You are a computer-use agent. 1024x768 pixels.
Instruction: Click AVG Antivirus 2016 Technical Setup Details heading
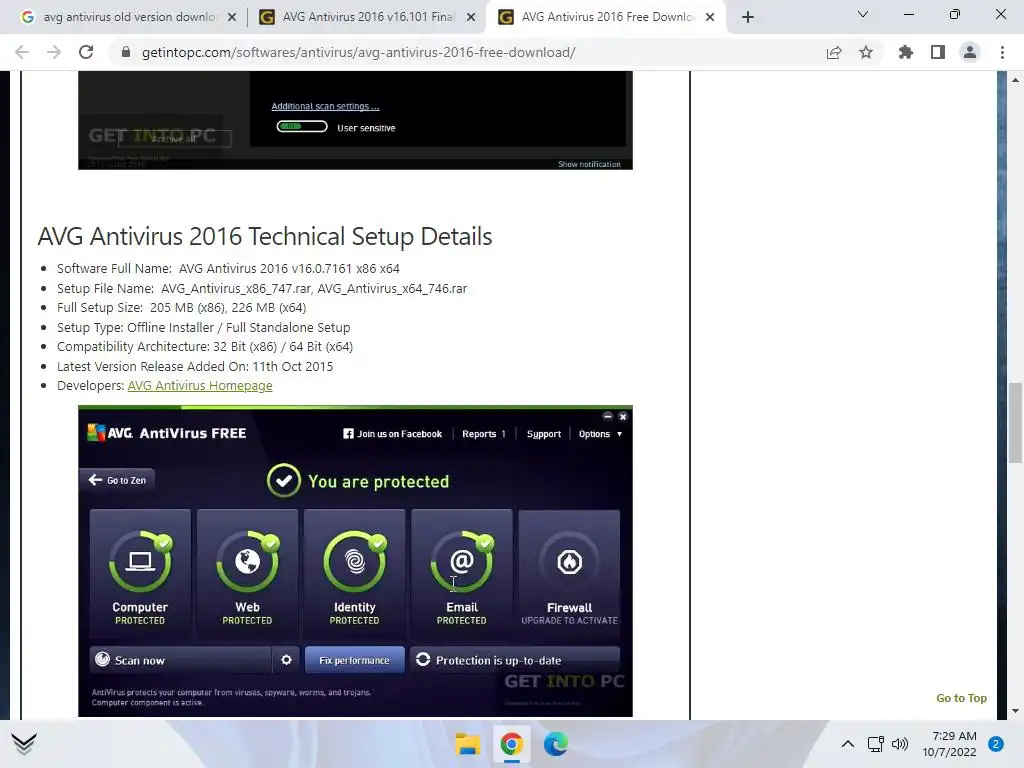pyautogui.click(x=264, y=236)
